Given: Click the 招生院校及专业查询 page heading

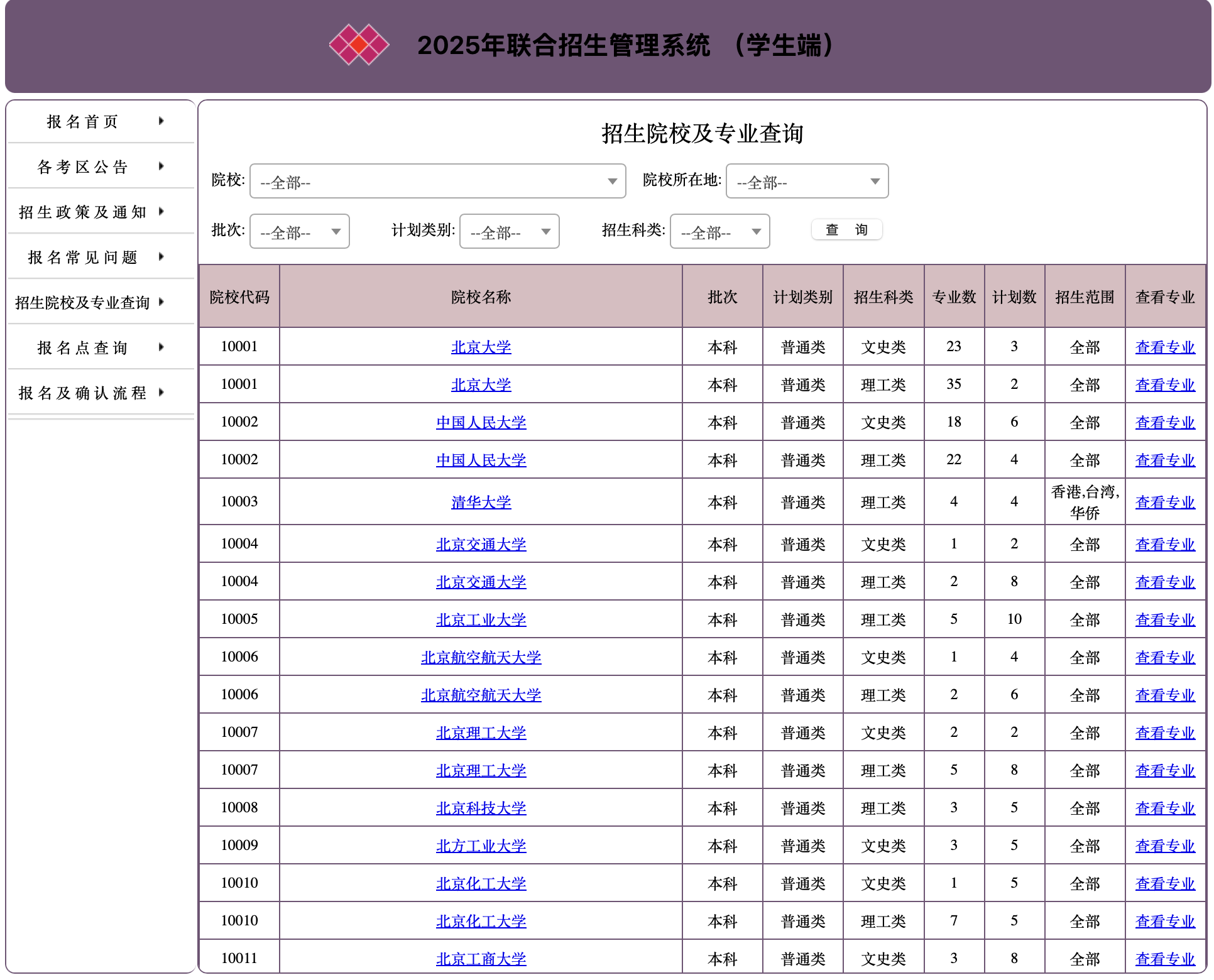Looking at the screenshot, I should (703, 134).
